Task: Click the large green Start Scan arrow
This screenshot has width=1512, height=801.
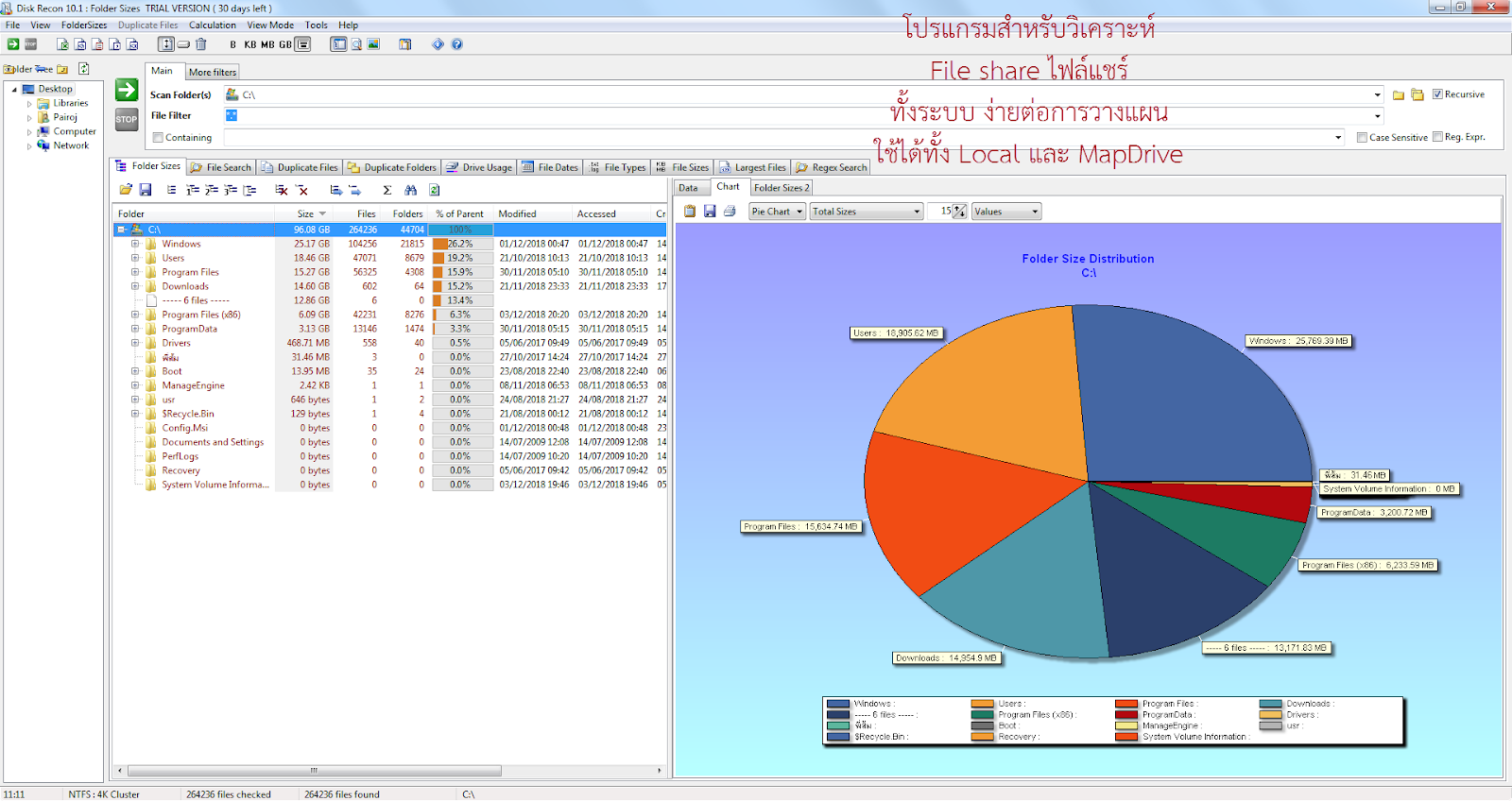Action: (x=127, y=90)
